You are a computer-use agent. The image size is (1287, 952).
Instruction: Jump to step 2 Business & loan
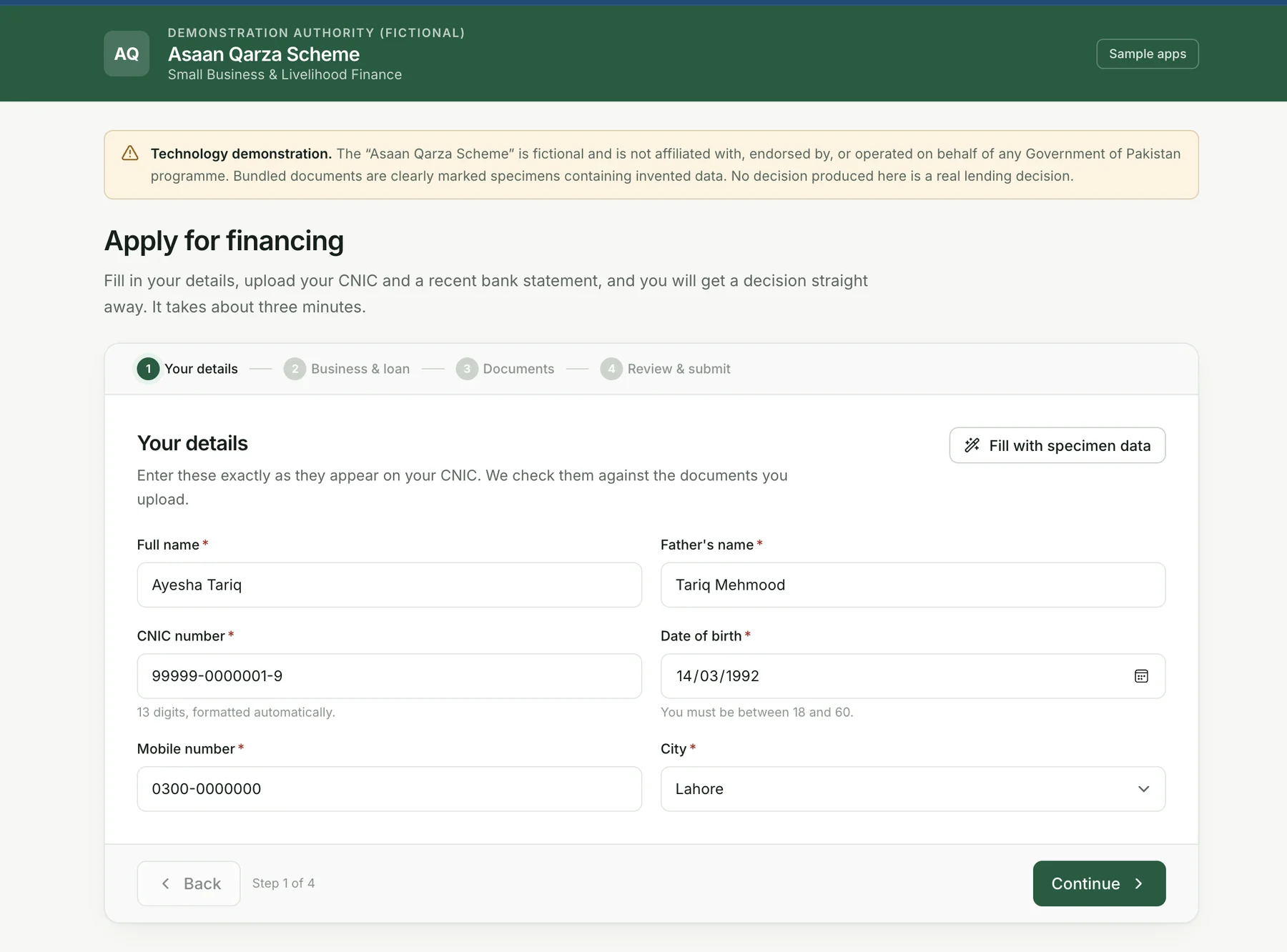click(x=347, y=369)
